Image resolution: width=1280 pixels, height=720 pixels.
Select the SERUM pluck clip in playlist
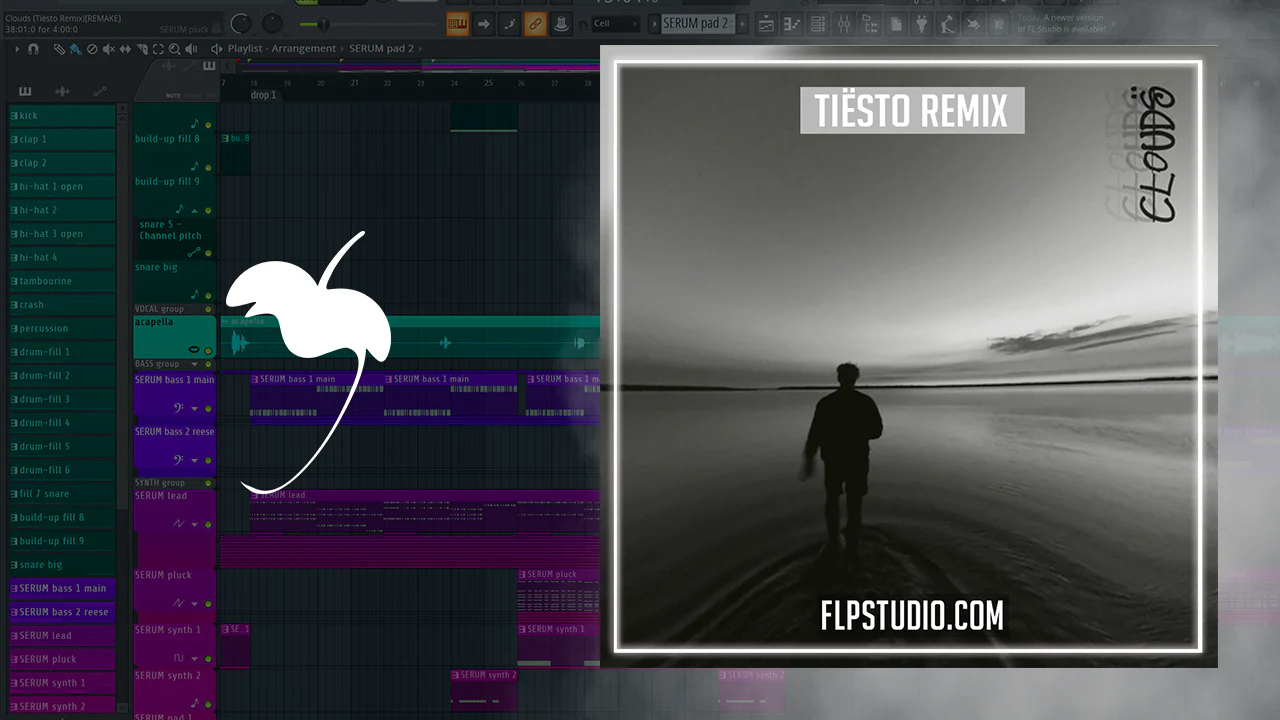pos(558,597)
